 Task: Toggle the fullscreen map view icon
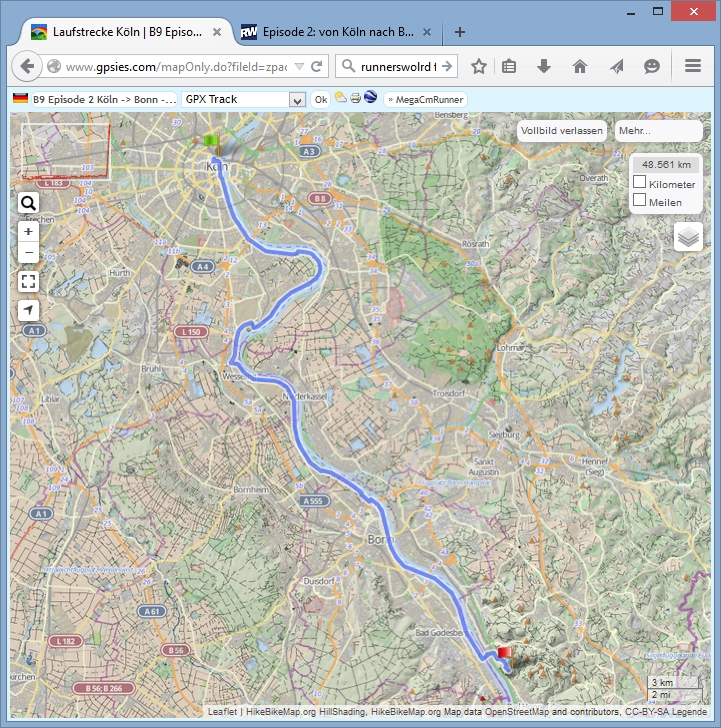pyautogui.click(x=28, y=281)
